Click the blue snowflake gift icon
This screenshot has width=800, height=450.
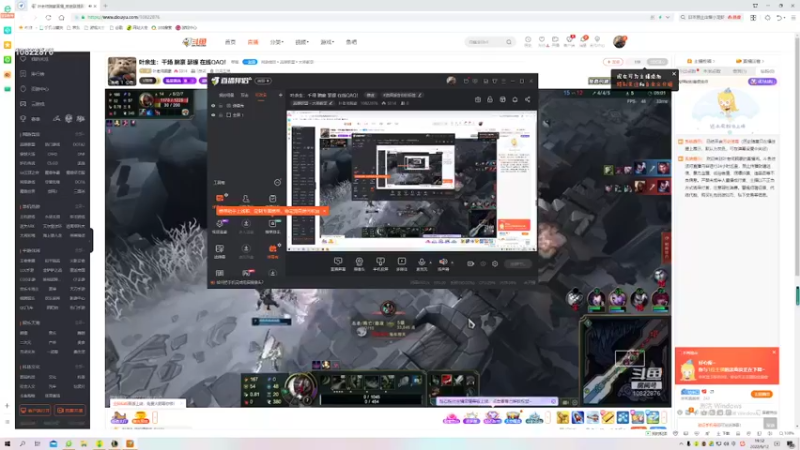622,418
